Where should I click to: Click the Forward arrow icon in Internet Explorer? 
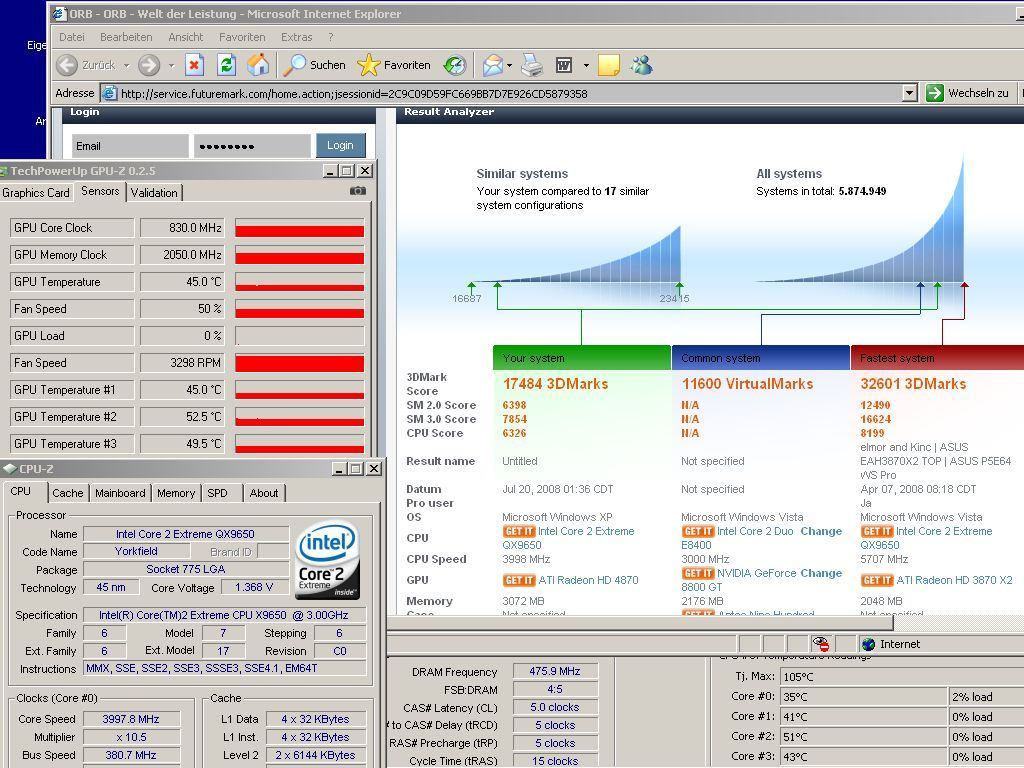pos(150,65)
